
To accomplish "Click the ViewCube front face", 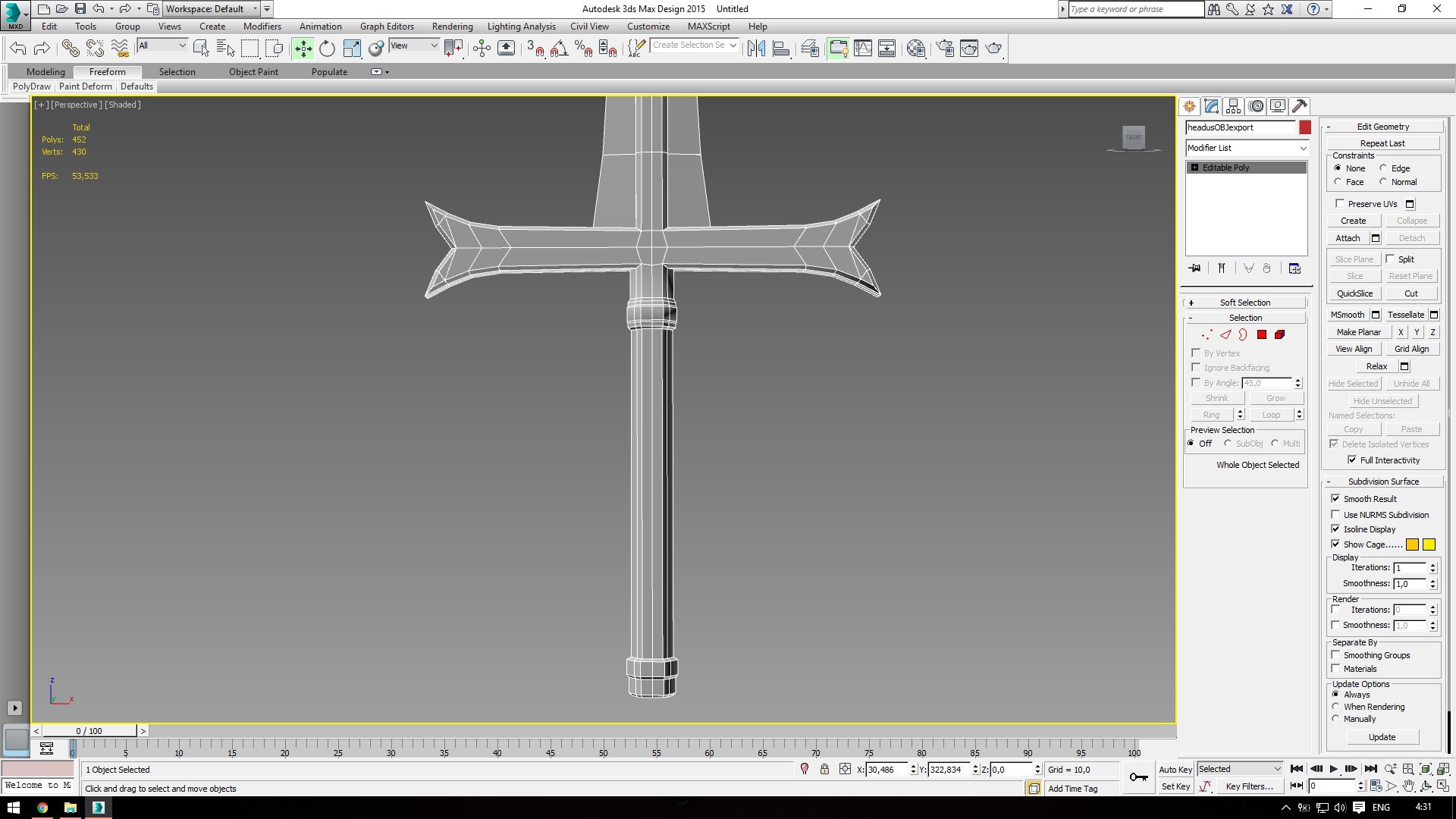I will click(1134, 137).
